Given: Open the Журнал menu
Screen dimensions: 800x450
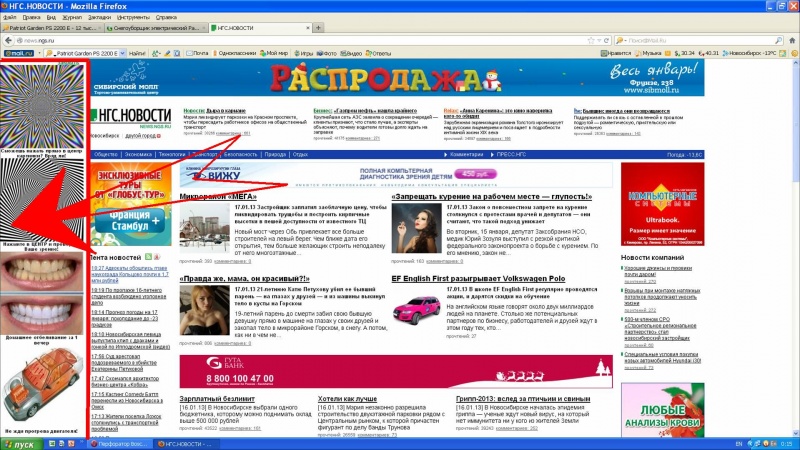Looking at the screenshot, I should tap(71, 17).
